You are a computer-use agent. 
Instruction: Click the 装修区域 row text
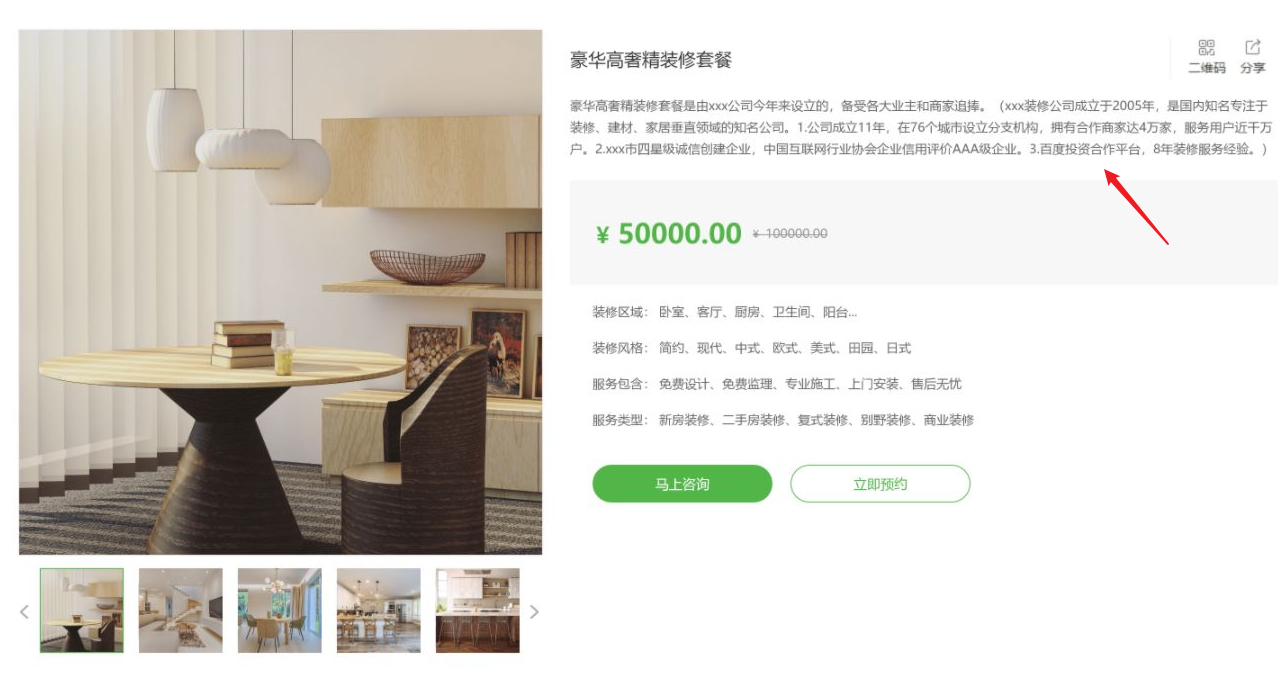(x=725, y=312)
